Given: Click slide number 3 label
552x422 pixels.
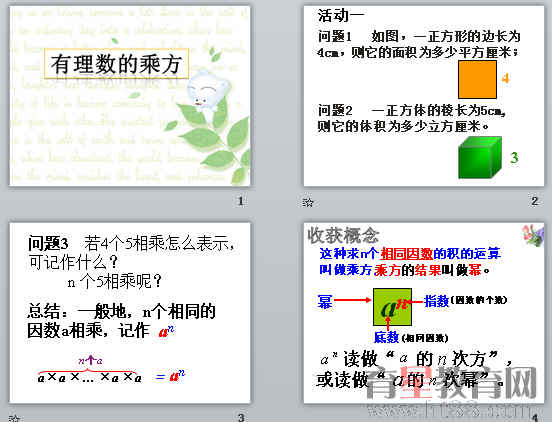Looking at the screenshot, I should coord(241,418).
